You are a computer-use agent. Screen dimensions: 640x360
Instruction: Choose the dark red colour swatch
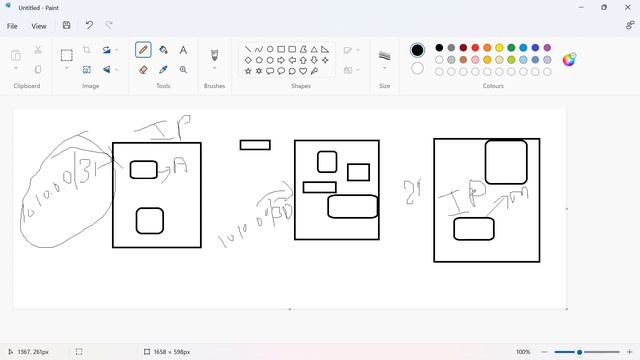click(x=463, y=48)
